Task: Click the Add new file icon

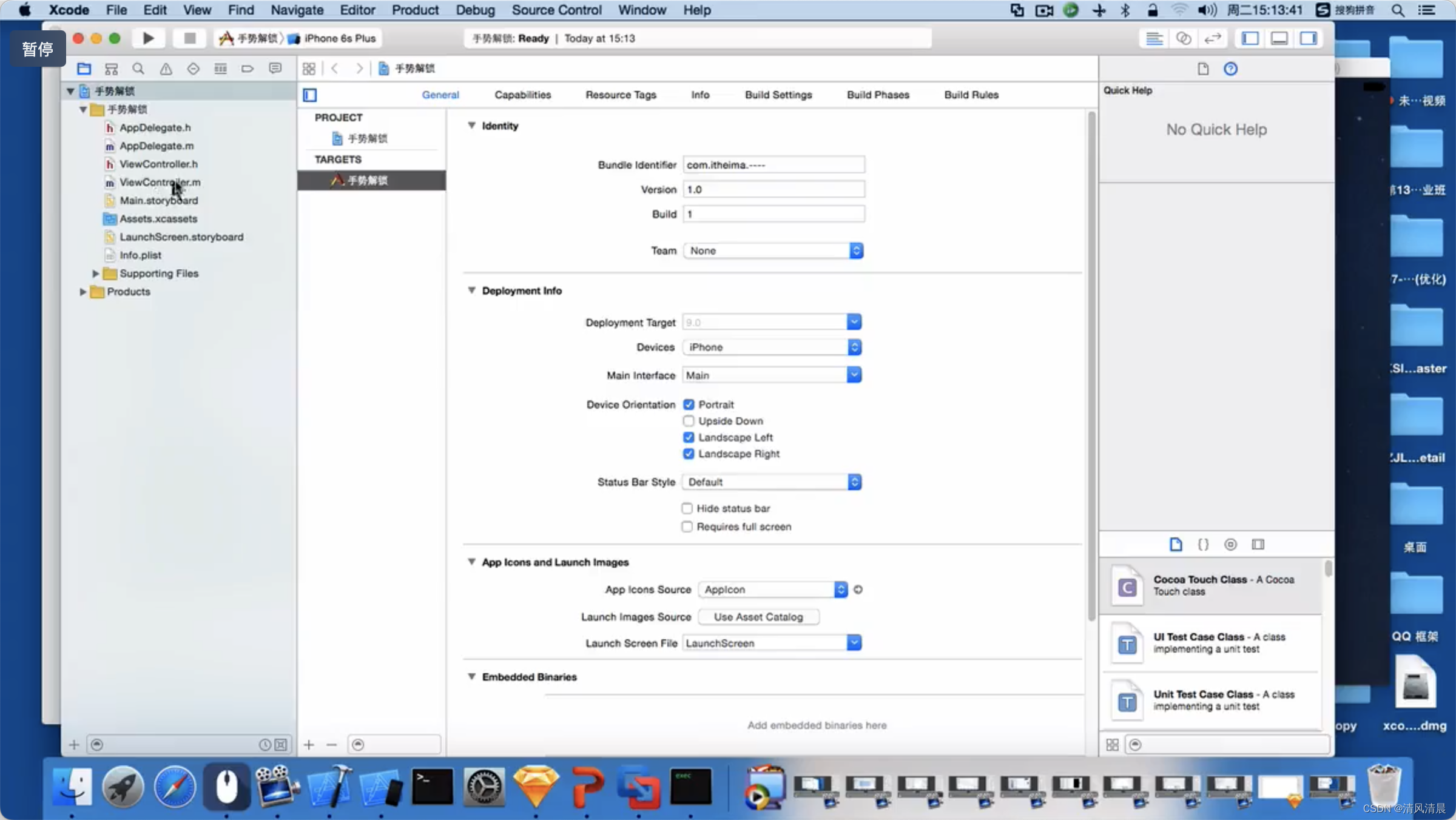Action: click(73, 744)
